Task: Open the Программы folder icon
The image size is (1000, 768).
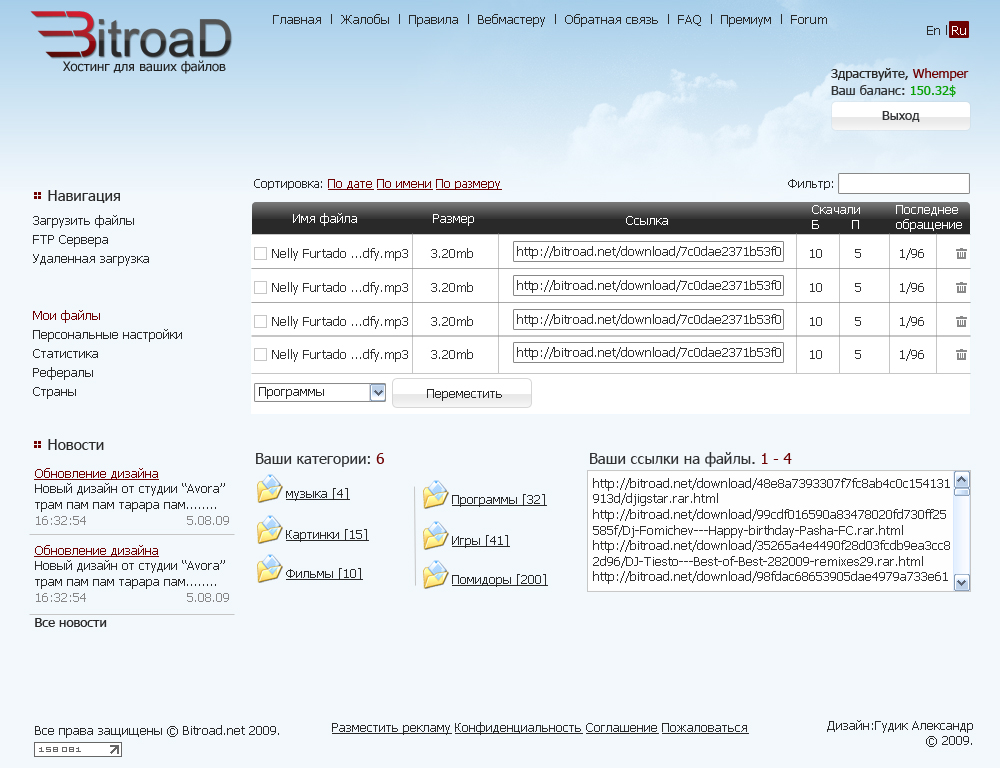Action: [435, 495]
